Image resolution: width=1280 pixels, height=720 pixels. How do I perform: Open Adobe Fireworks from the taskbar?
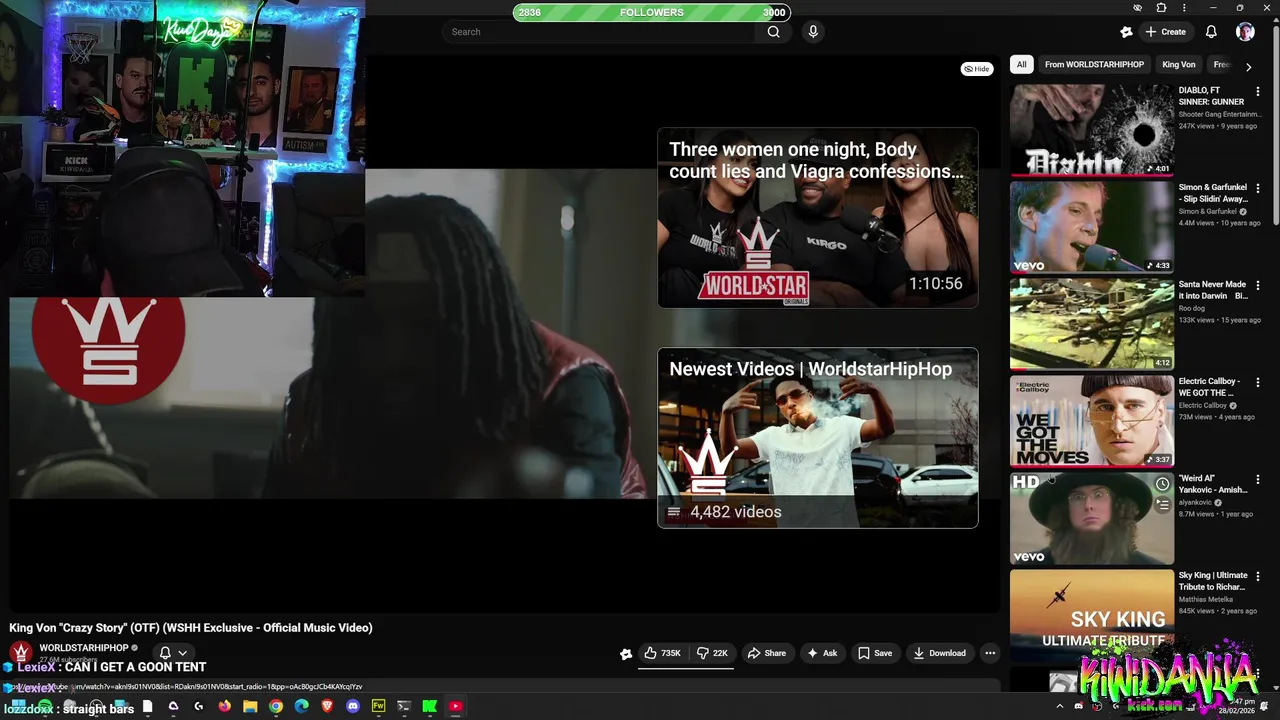pos(378,706)
